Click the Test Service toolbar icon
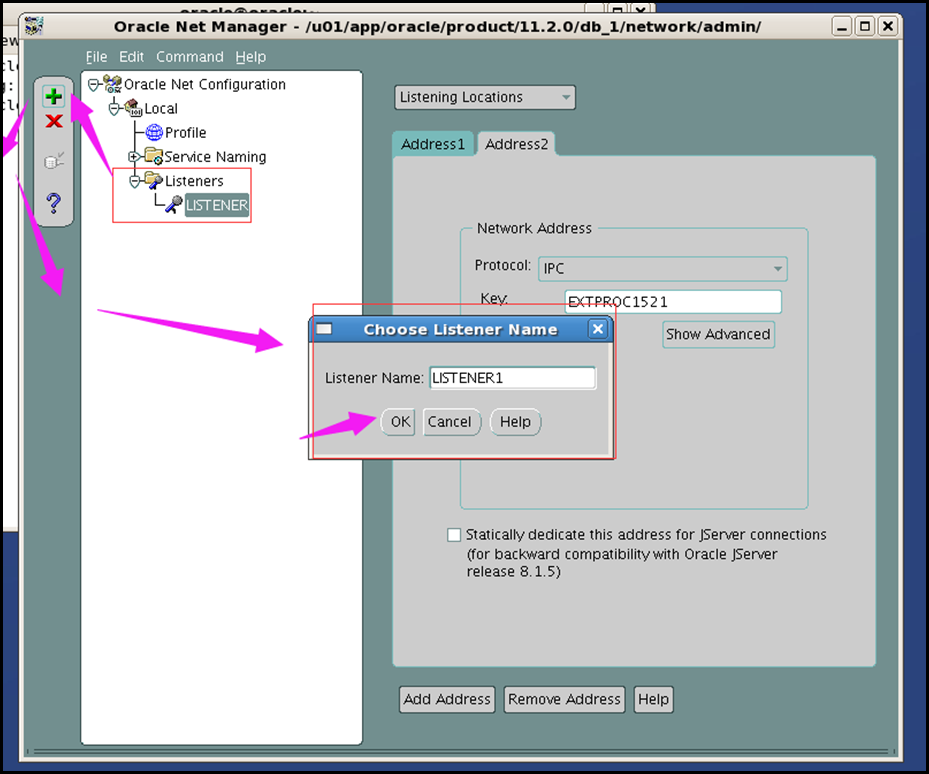This screenshot has width=929, height=774. 54,161
